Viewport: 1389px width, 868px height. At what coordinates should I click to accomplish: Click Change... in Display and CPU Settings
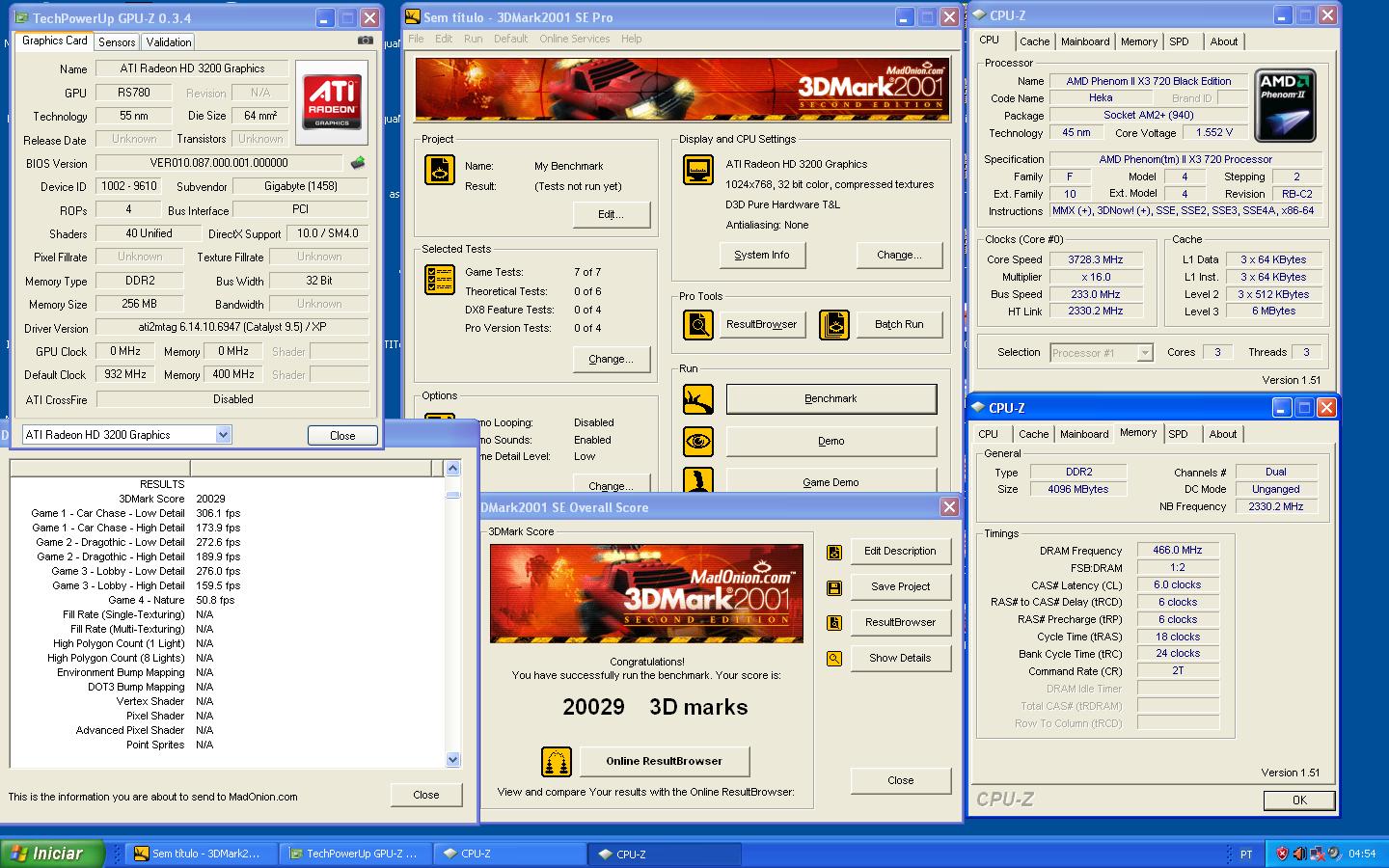pos(899,255)
